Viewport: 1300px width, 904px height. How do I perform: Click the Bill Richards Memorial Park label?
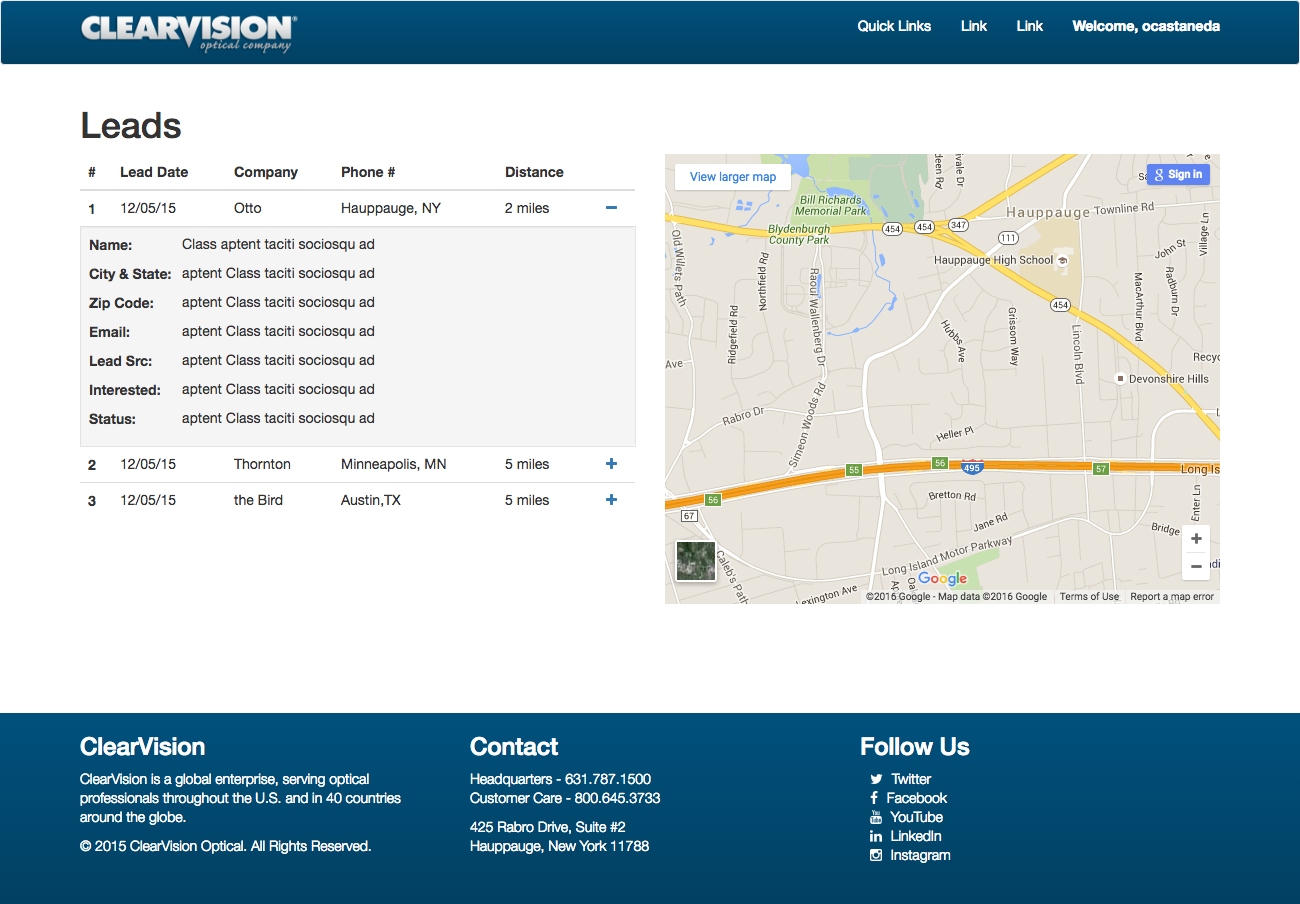pyautogui.click(x=831, y=205)
